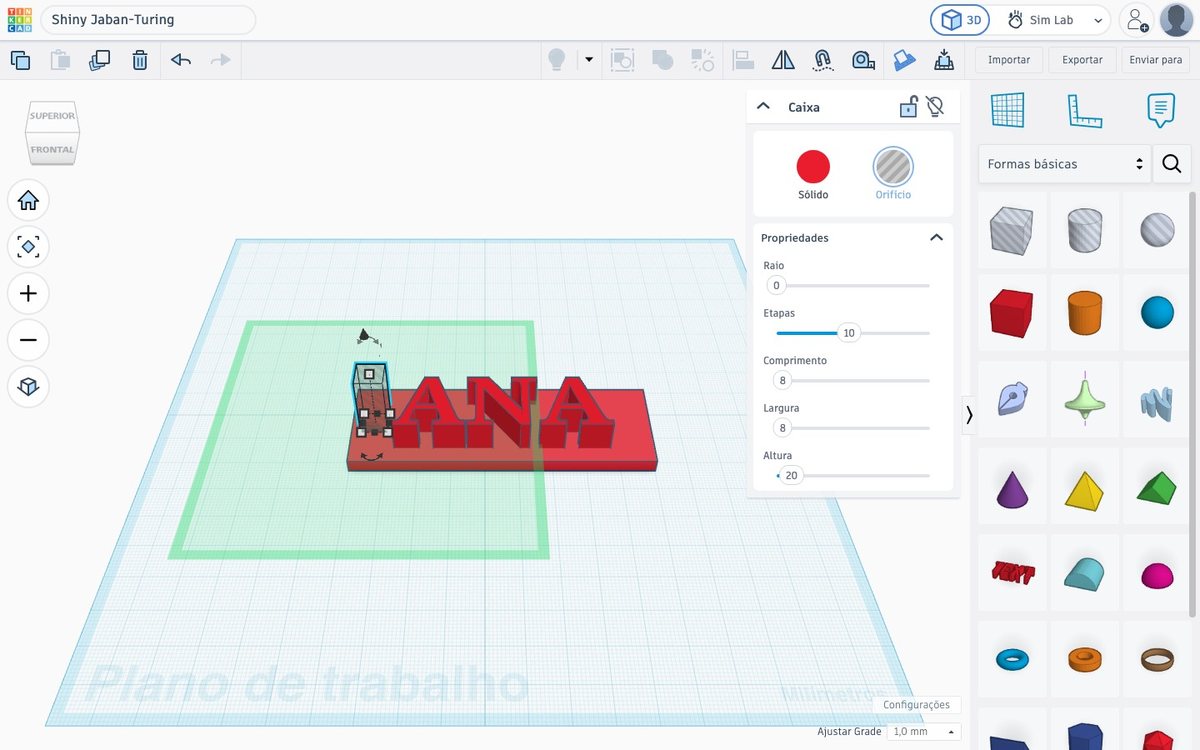This screenshot has width=1200, height=750.
Task: Switch perspective with the cube view button
Action: pyautogui.click(x=28, y=386)
